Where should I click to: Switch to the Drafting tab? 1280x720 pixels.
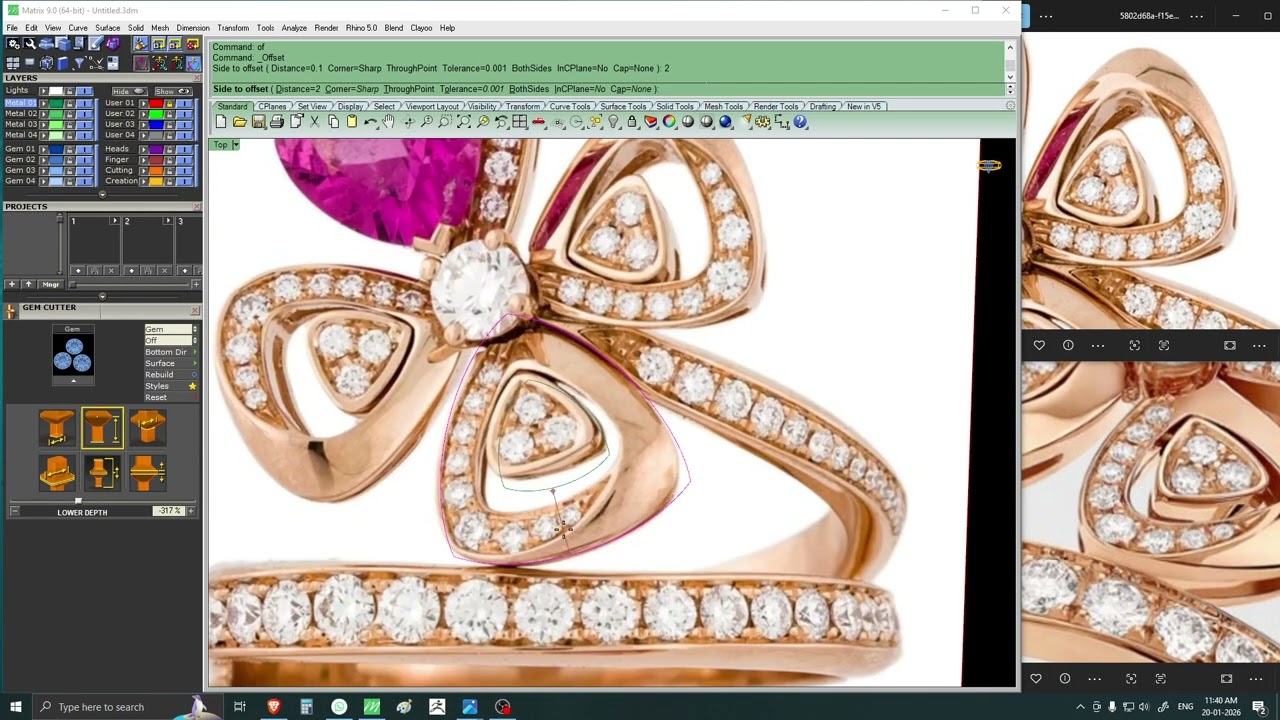point(823,106)
